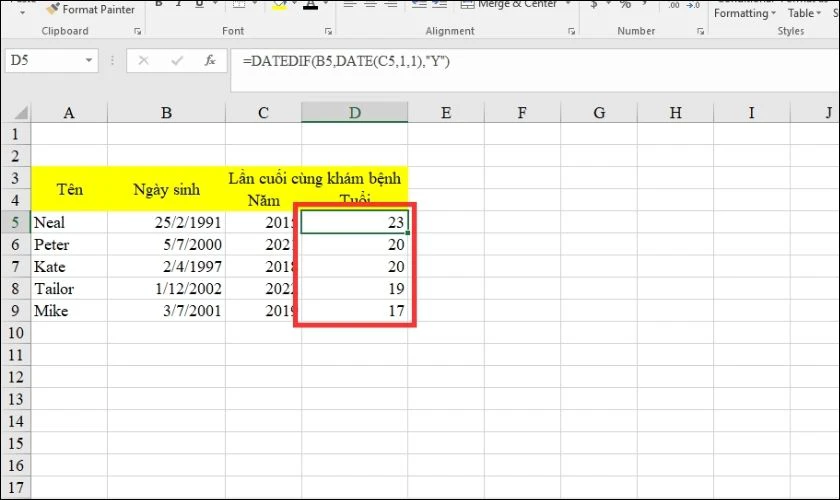The height and width of the screenshot is (500, 840).
Task: Select birth date cell 5/7/2000
Action: tap(166, 244)
